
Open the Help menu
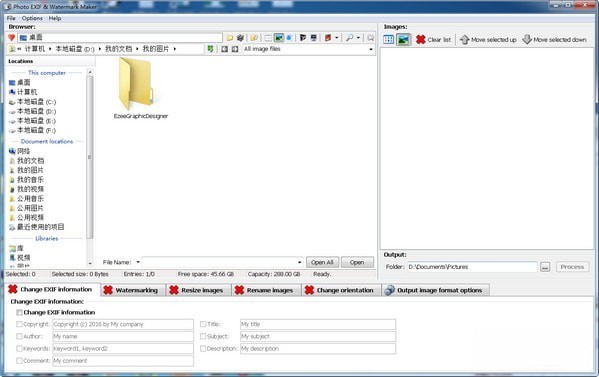55,18
